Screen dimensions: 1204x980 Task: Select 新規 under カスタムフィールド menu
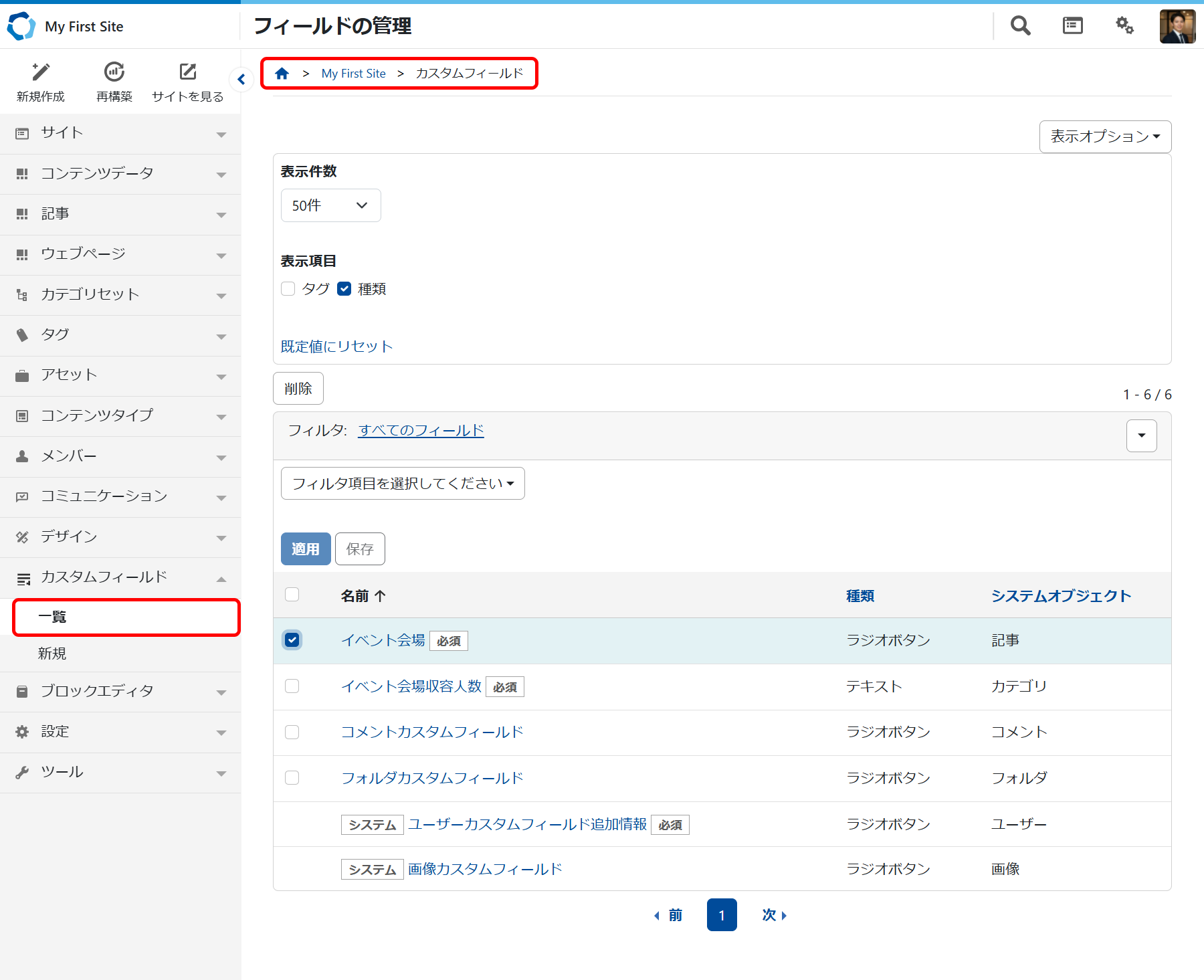point(52,654)
